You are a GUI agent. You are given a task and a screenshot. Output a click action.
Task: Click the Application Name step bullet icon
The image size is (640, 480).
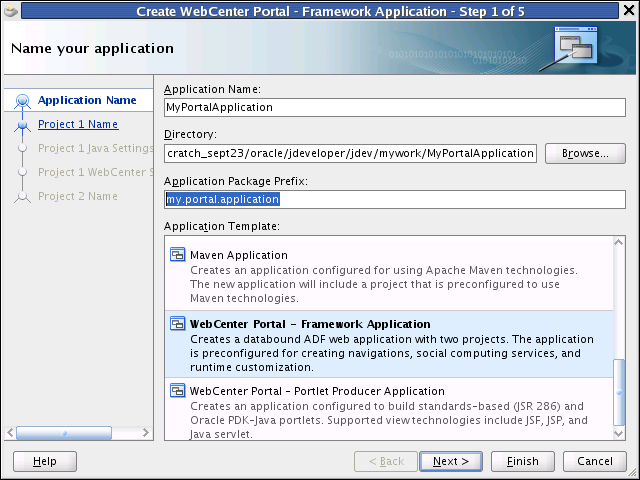pos(22,100)
